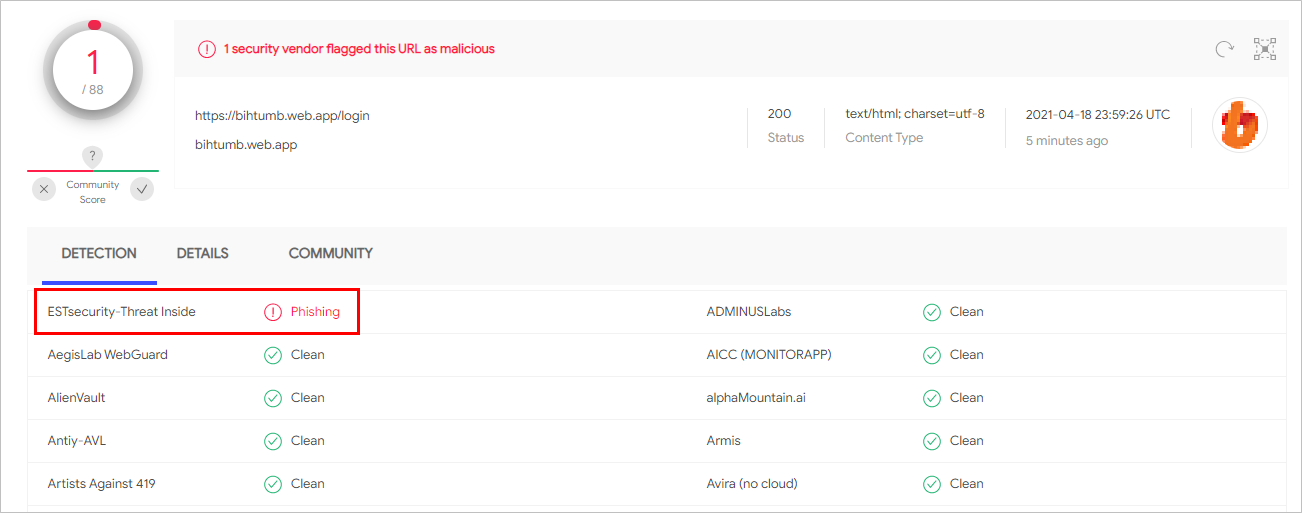Screen dimensions: 1302x513
Task: Open the DETAILS tab
Action: pyautogui.click(x=203, y=254)
